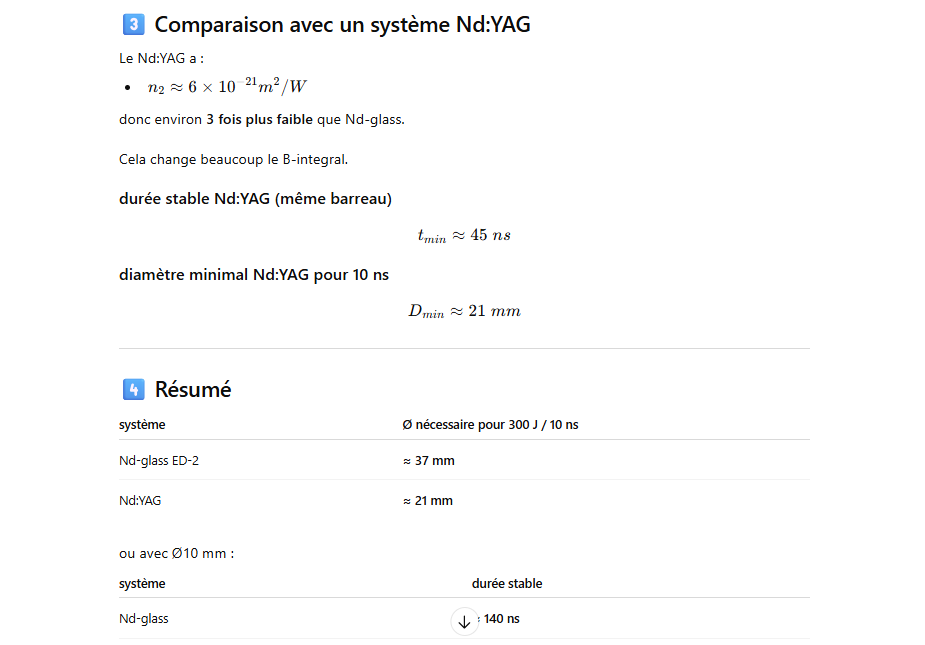The image size is (925, 645).
Task: Click the t_min ≈ 45 ns equation
Action: tap(464, 236)
